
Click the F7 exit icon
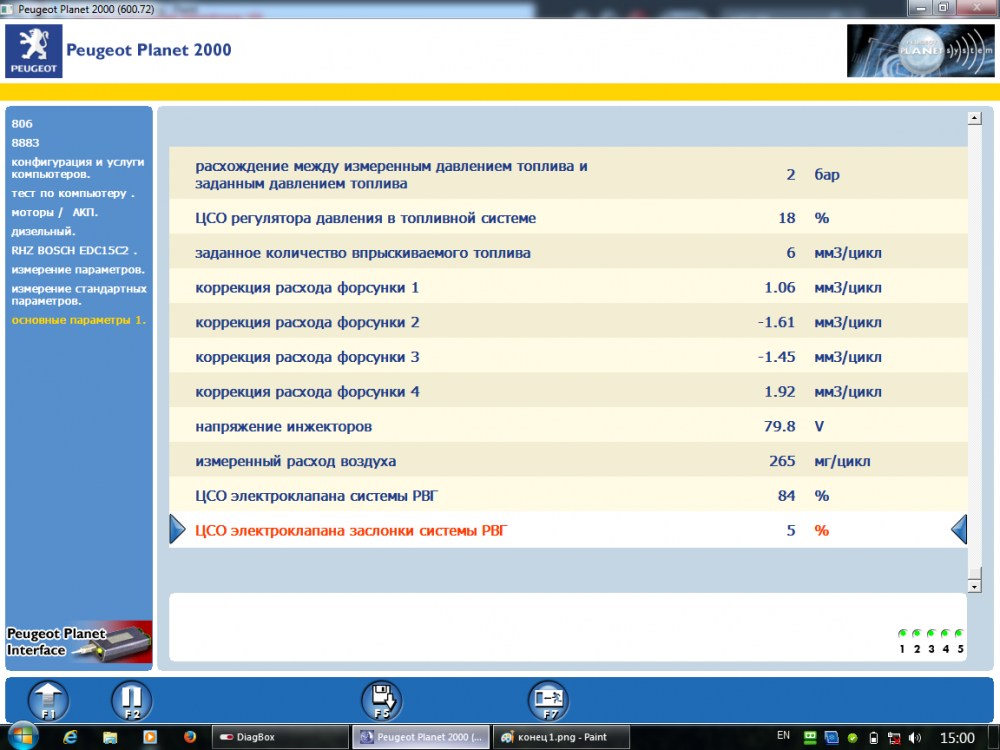pos(548,699)
